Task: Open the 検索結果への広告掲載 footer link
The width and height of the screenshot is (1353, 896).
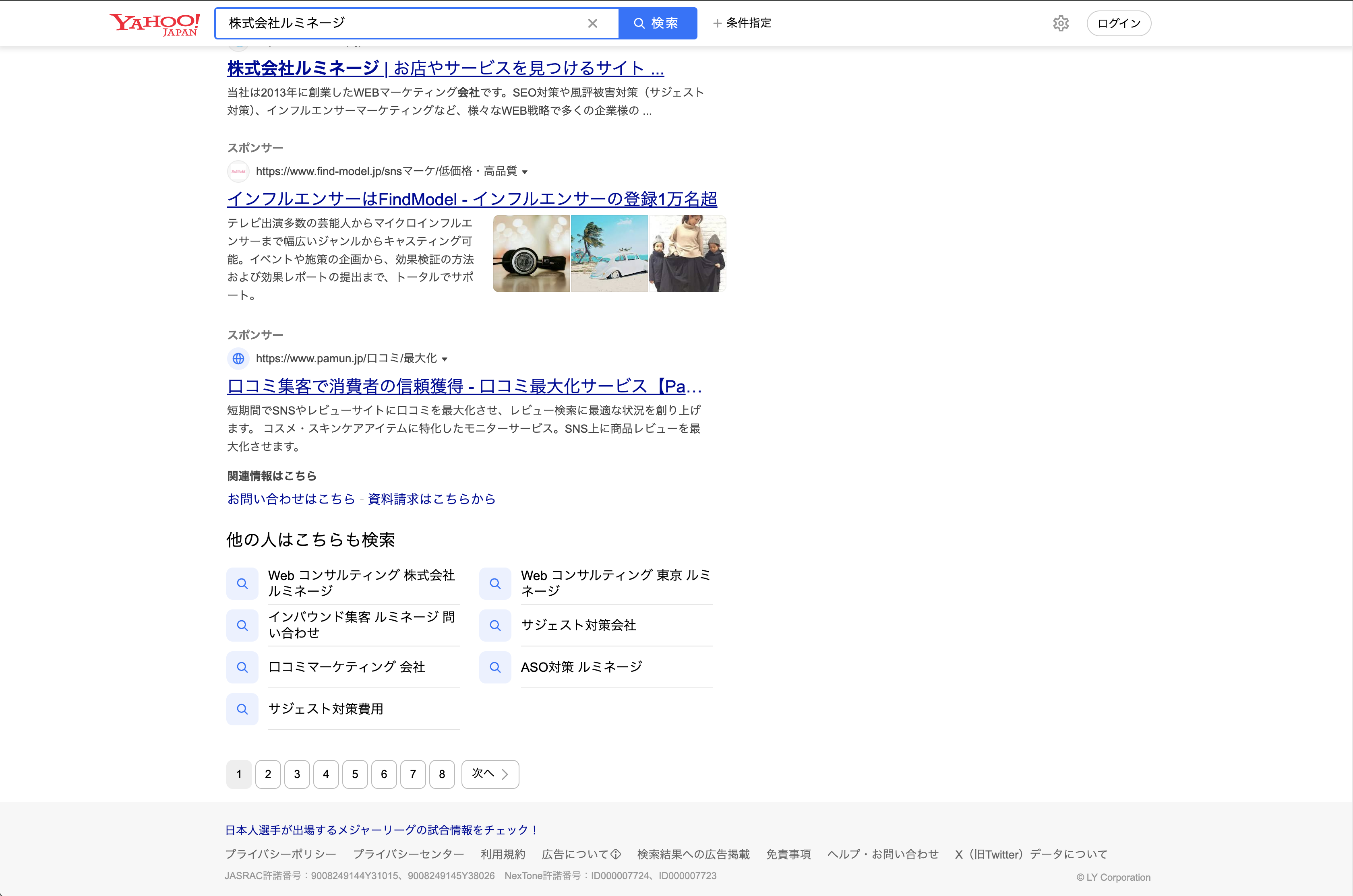Action: [693, 854]
